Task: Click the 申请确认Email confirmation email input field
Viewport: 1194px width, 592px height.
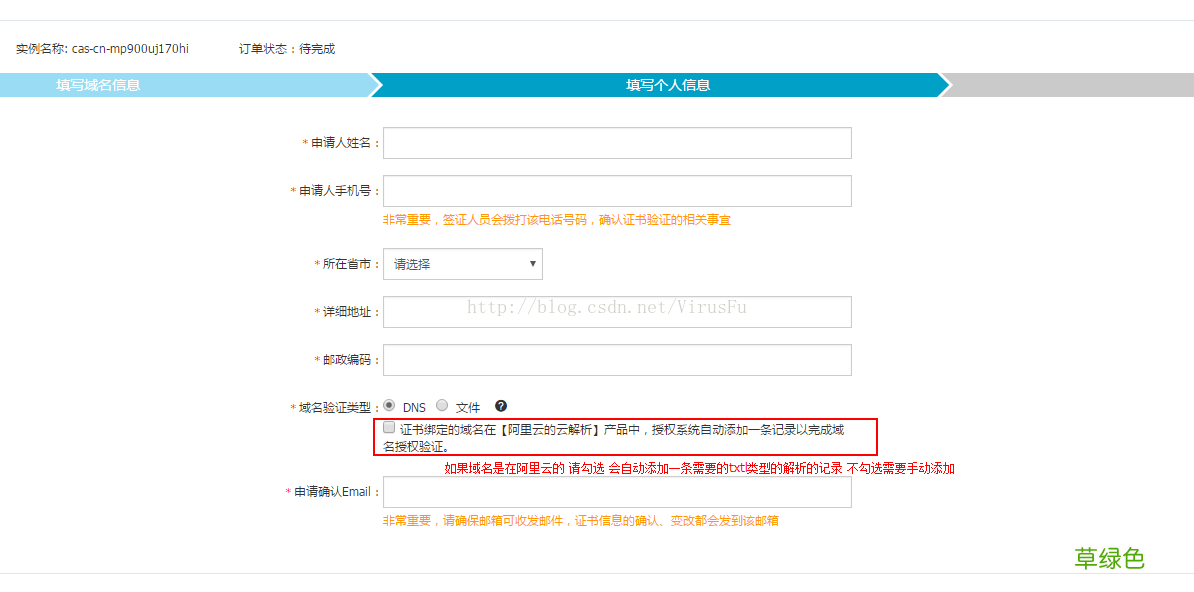Action: [617, 491]
